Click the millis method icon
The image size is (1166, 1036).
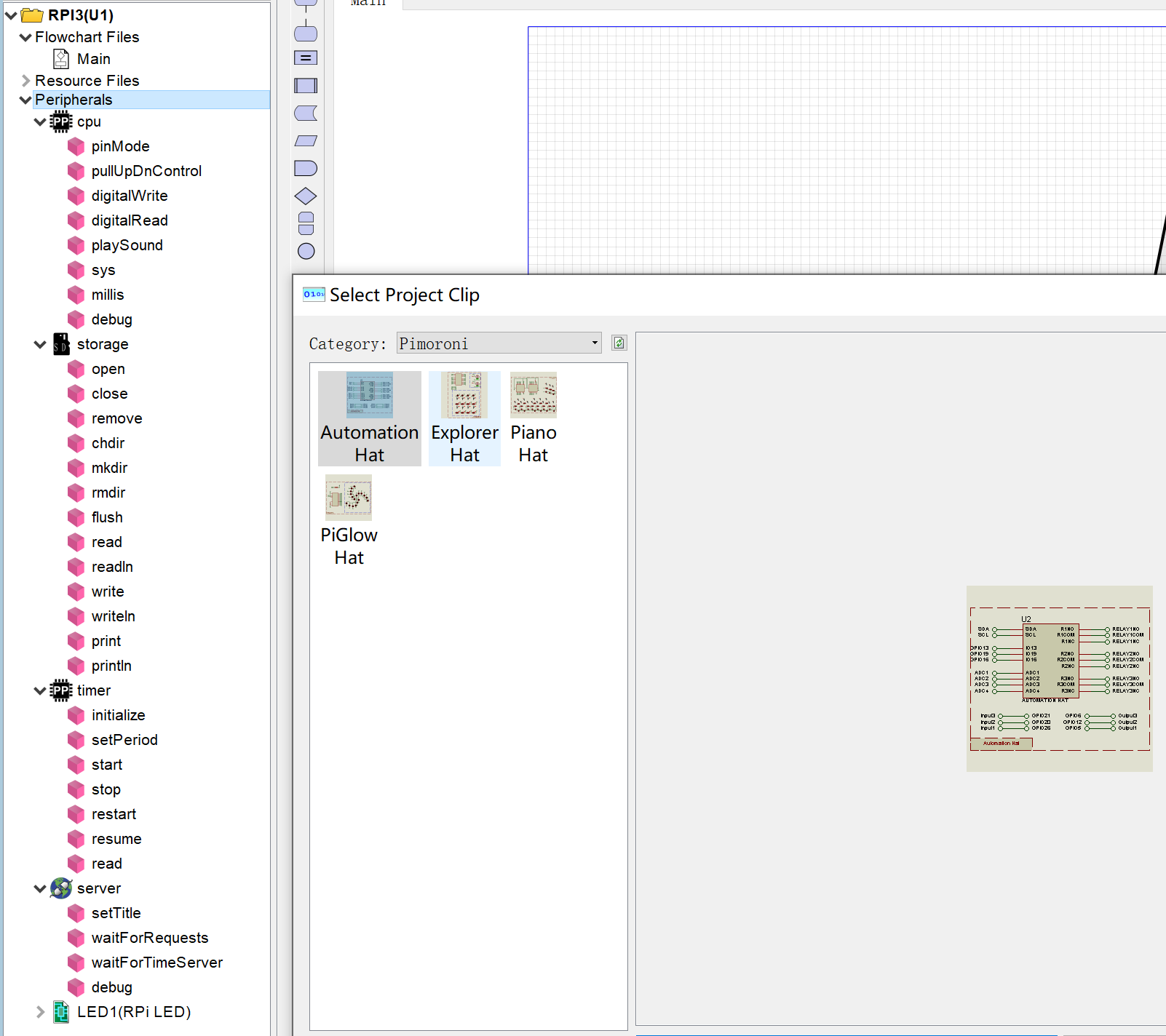(x=76, y=295)
